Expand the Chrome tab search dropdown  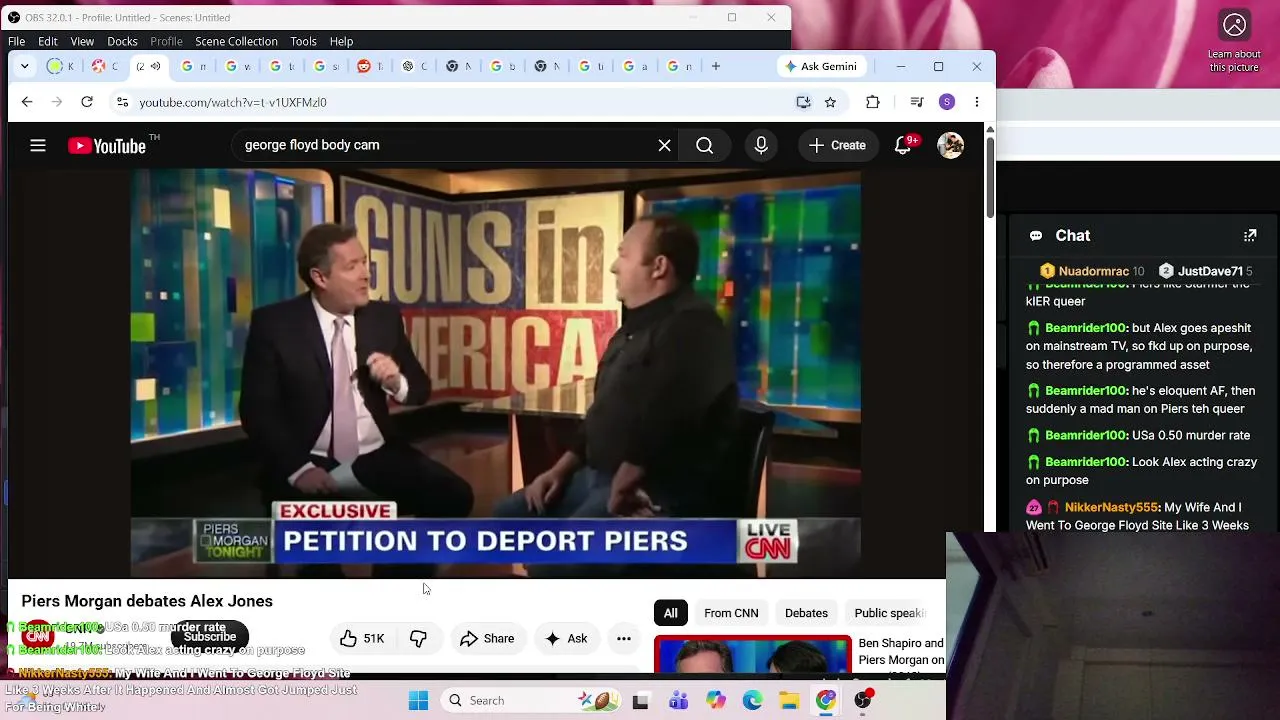(x=25, y=67)
